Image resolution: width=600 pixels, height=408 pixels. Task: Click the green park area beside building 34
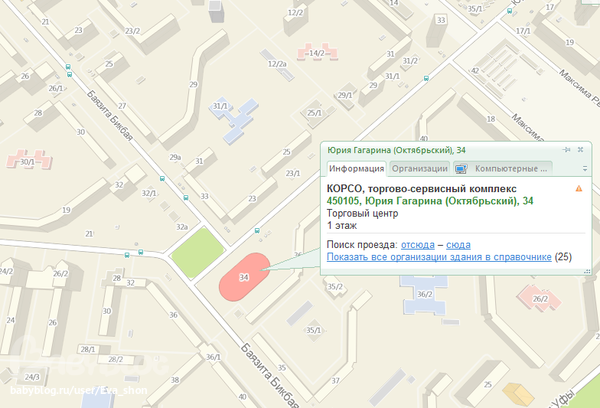point(196,252)
